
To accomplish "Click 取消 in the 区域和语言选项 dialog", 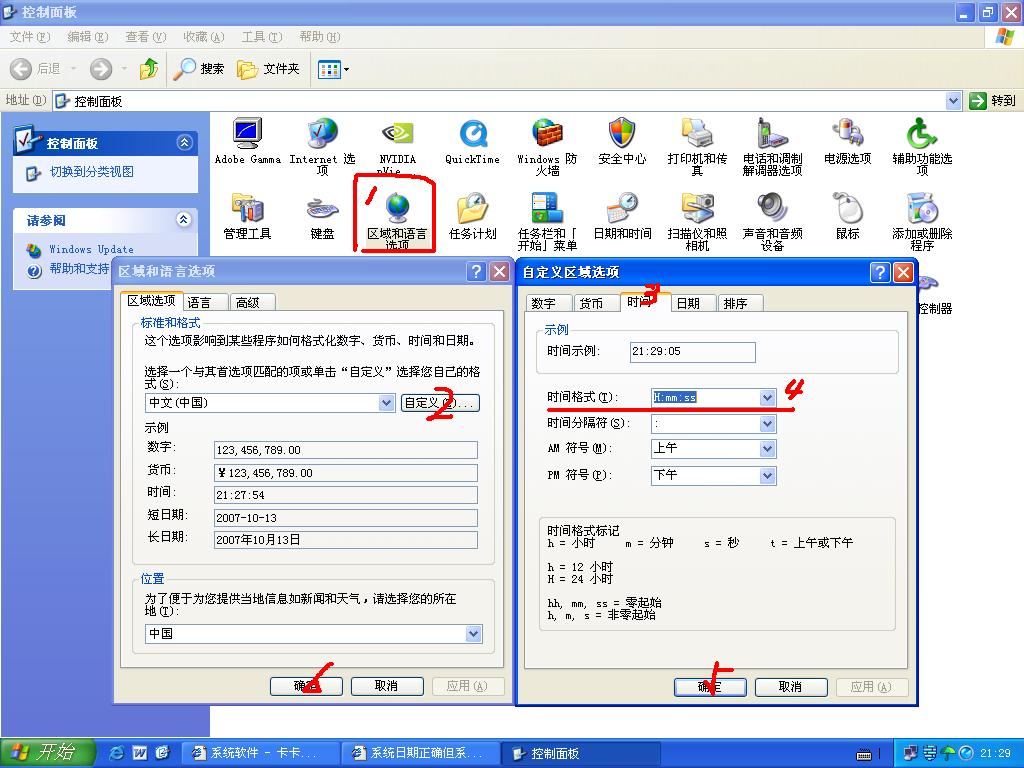I will [x=387, y=686].
